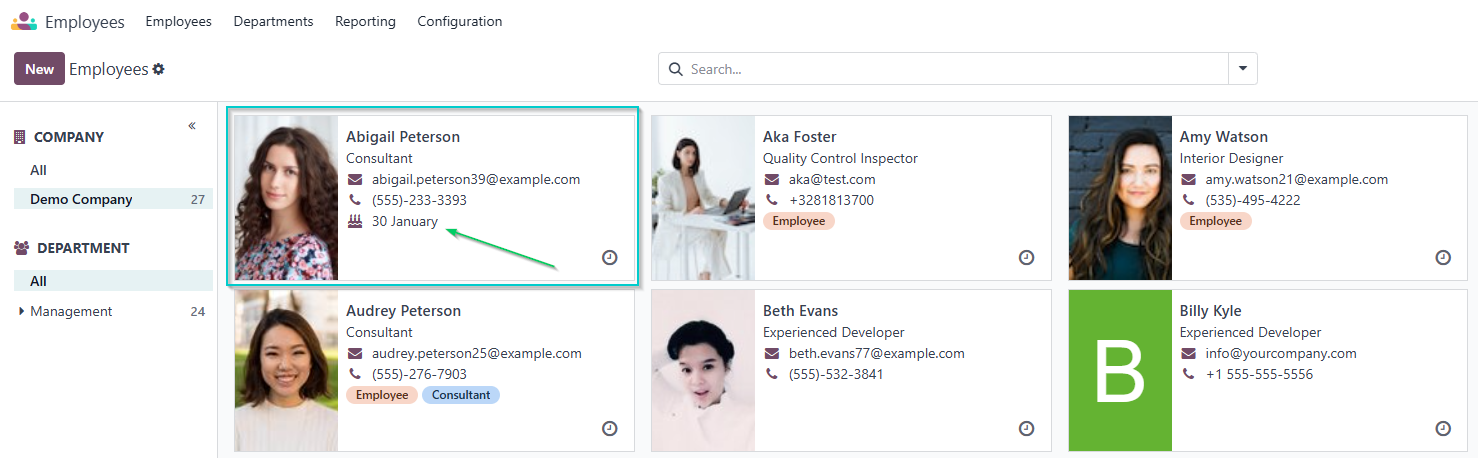Select All under the Company section

[38, 170]
